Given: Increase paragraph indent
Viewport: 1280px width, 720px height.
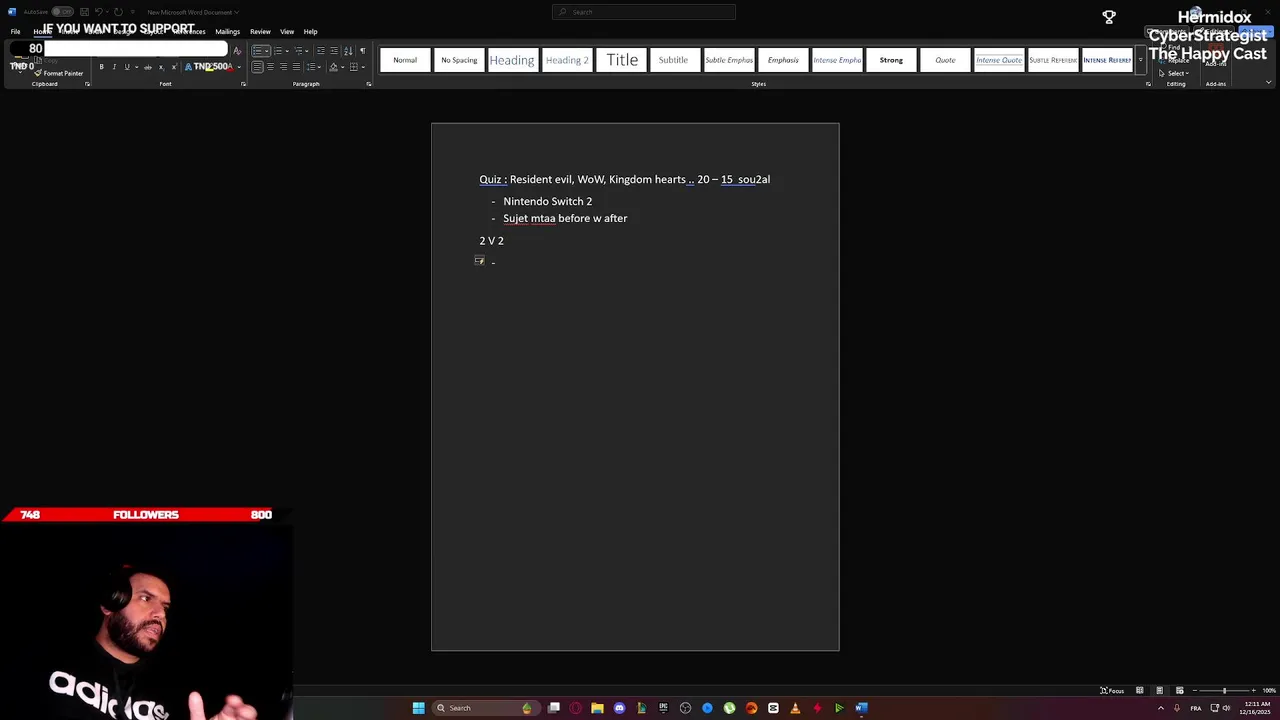Looking at the screenshot, I should point(333,50).
